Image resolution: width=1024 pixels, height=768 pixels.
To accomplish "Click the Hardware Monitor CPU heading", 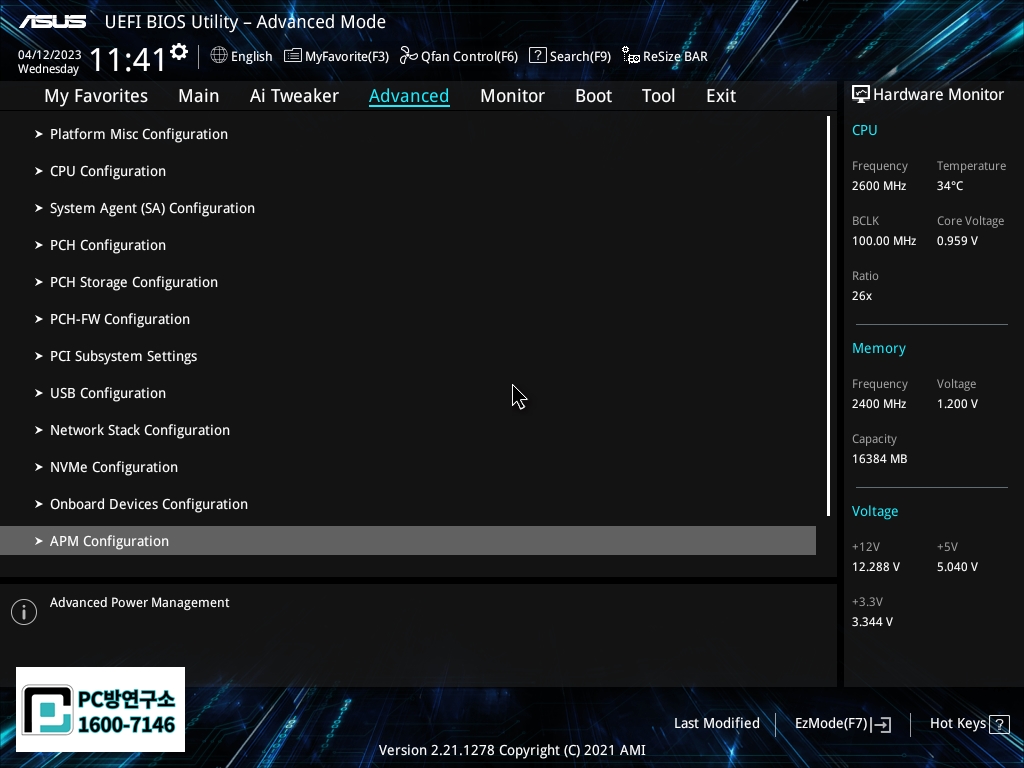I will tap(864, 130).
